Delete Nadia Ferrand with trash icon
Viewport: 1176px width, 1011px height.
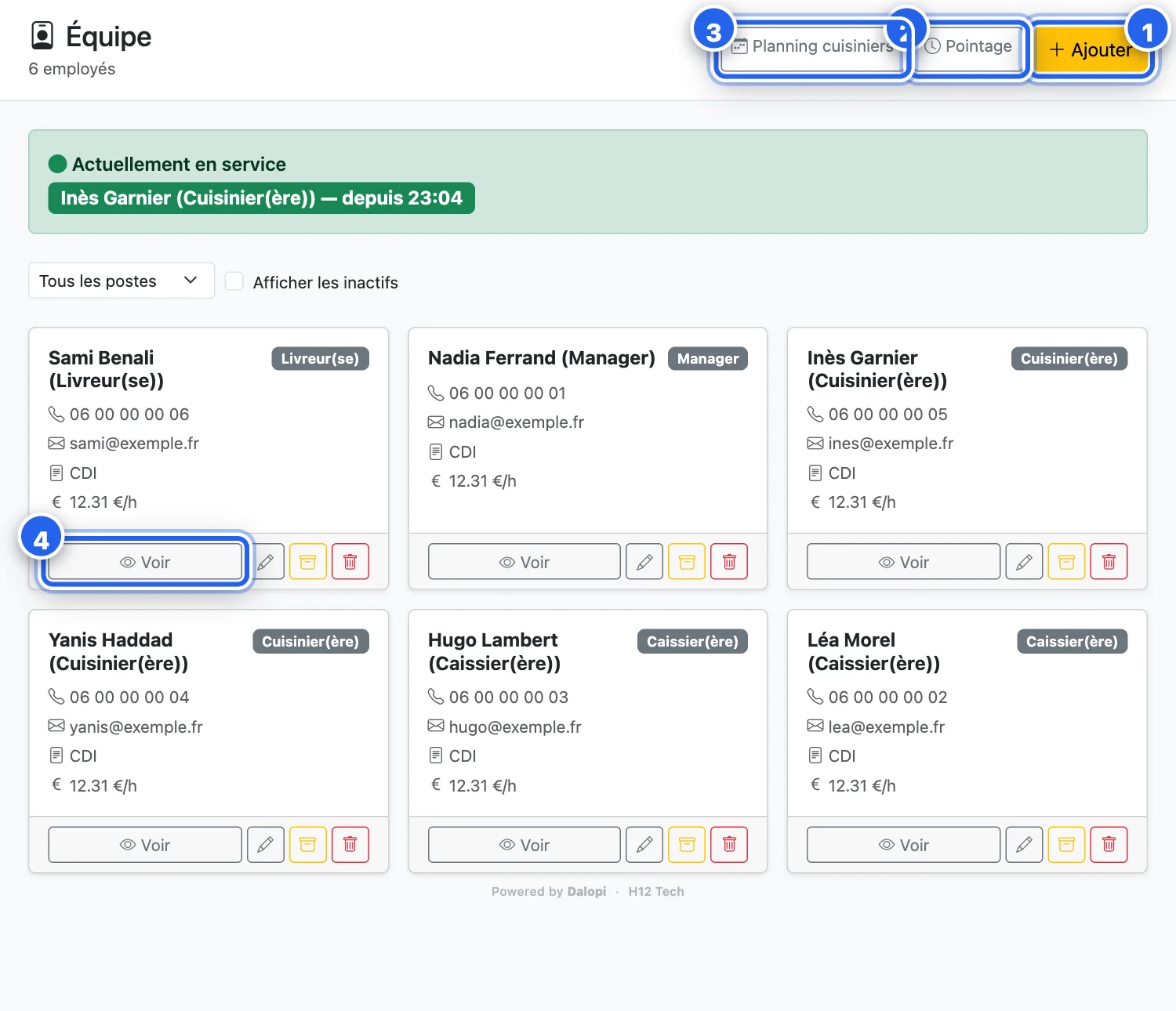click(x=729, y=562)
